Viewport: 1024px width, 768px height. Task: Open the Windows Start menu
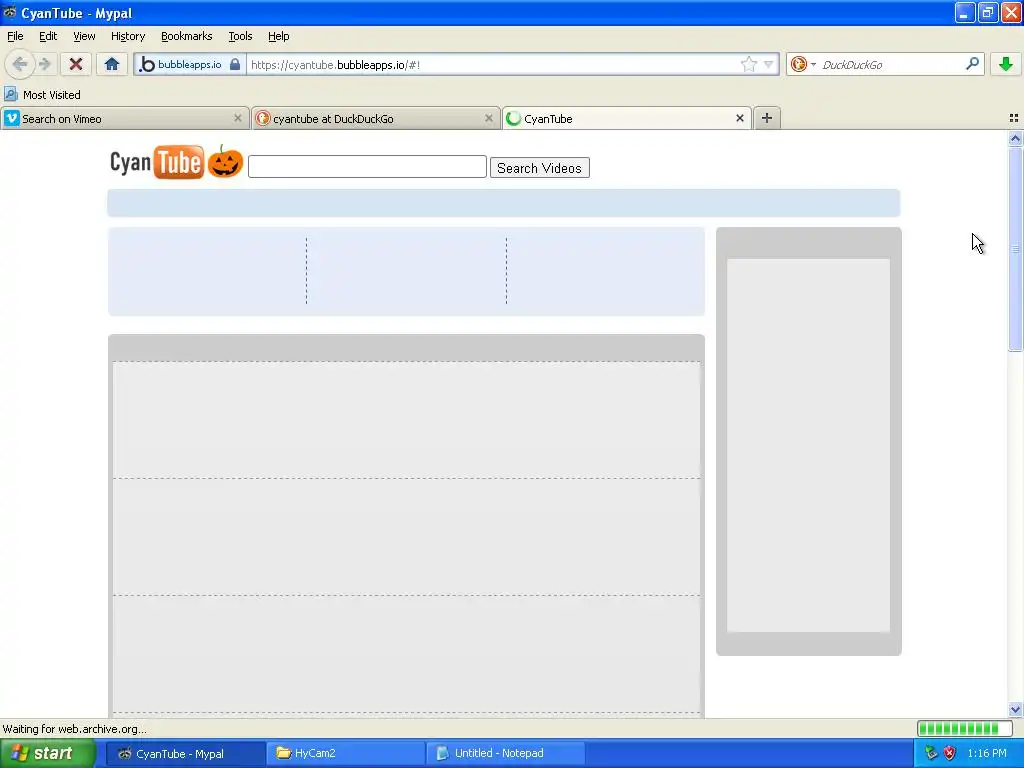(x=47, y=753)
